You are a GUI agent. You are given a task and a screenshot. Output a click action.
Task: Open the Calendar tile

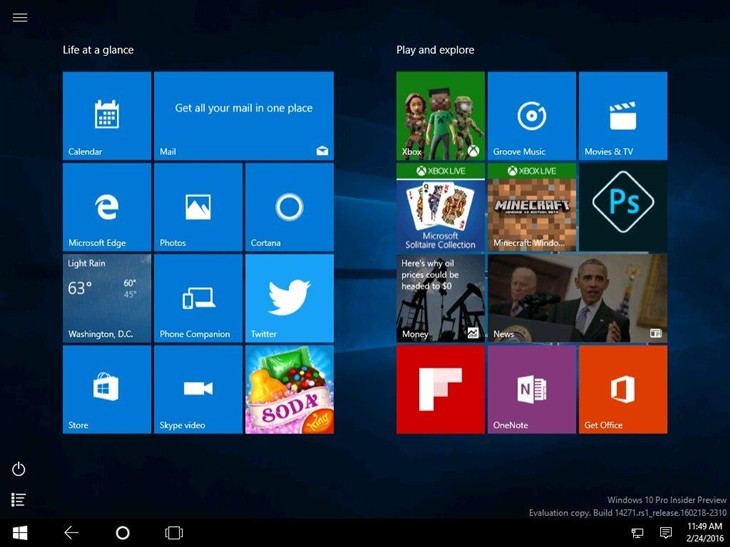point(107,116)
